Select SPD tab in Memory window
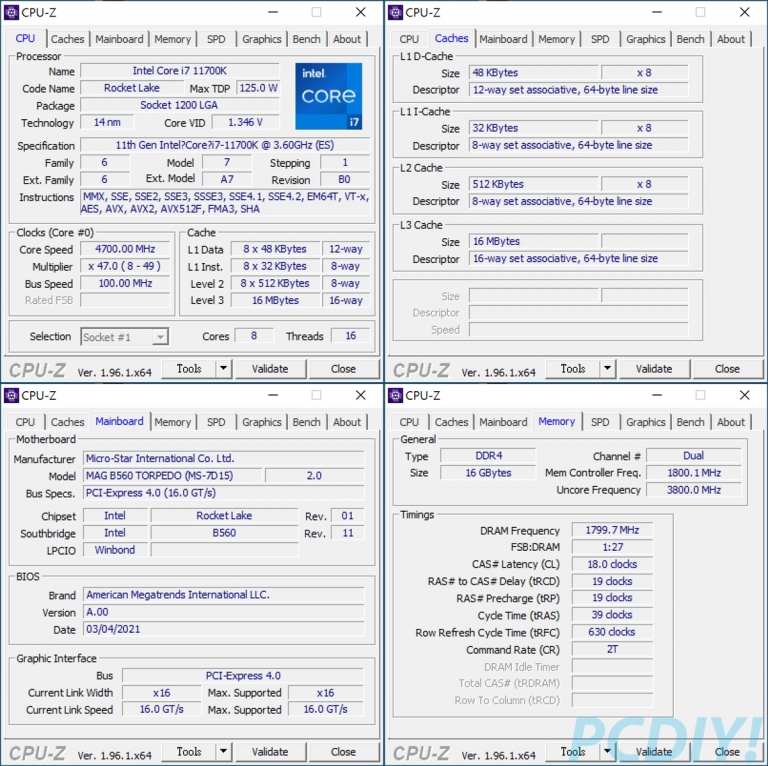This screenshot has width=768, height=766. (x=600, y=422)
